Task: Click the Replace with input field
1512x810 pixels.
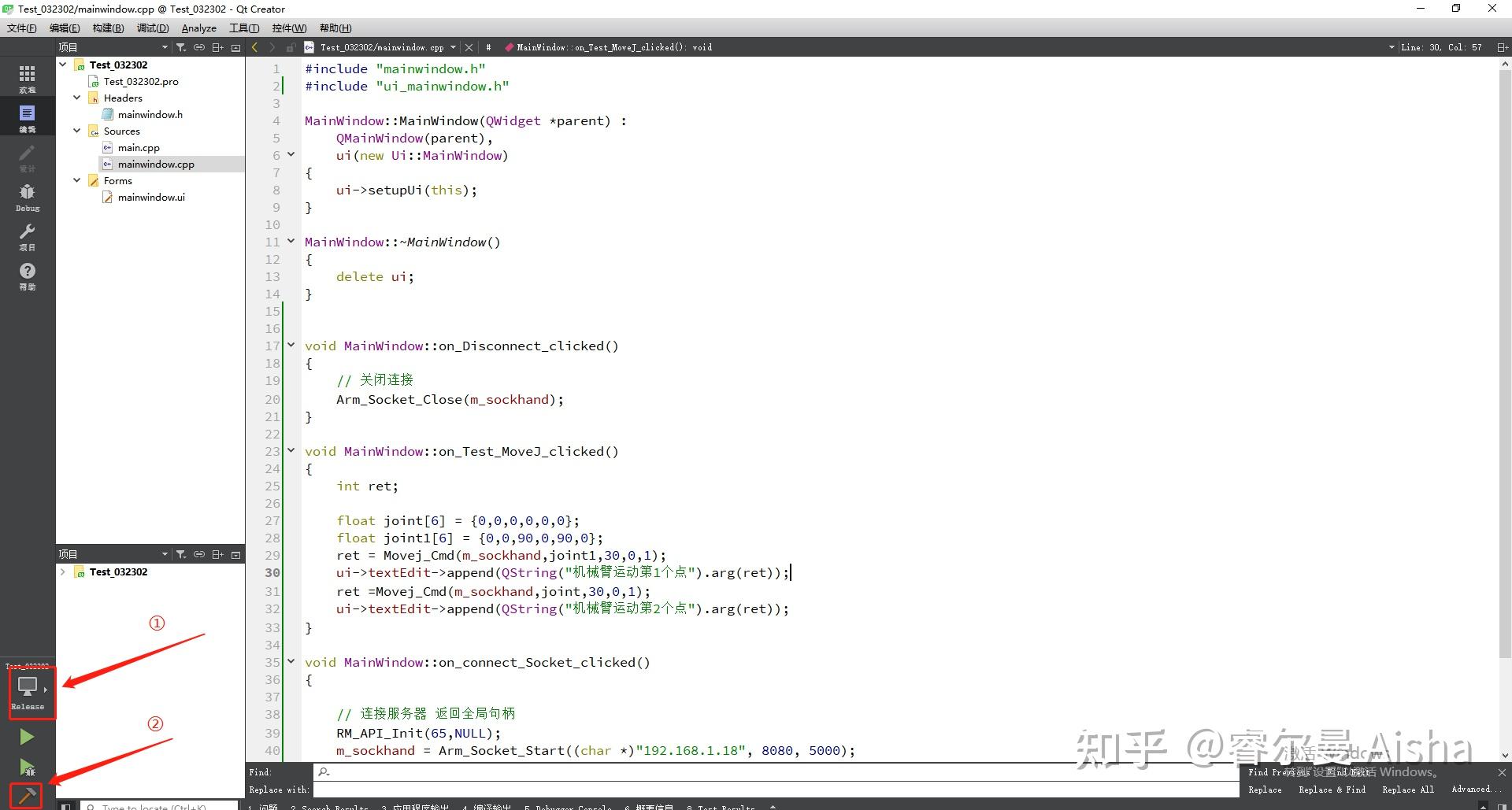Action: pos(776,790)
